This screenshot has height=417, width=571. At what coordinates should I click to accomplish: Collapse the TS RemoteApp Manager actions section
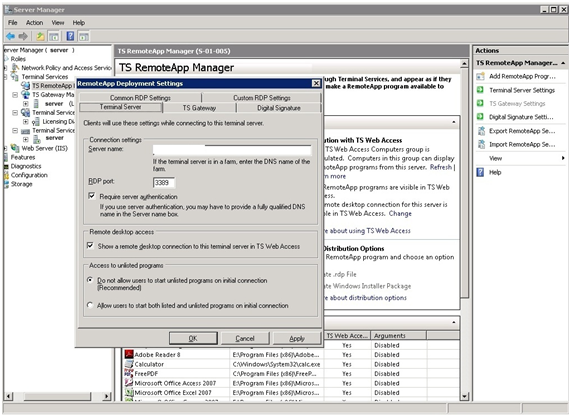[x=563, y=63]
